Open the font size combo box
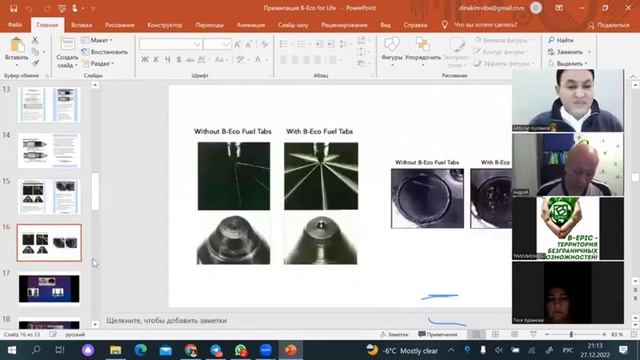640x360 pixels. 217,44
